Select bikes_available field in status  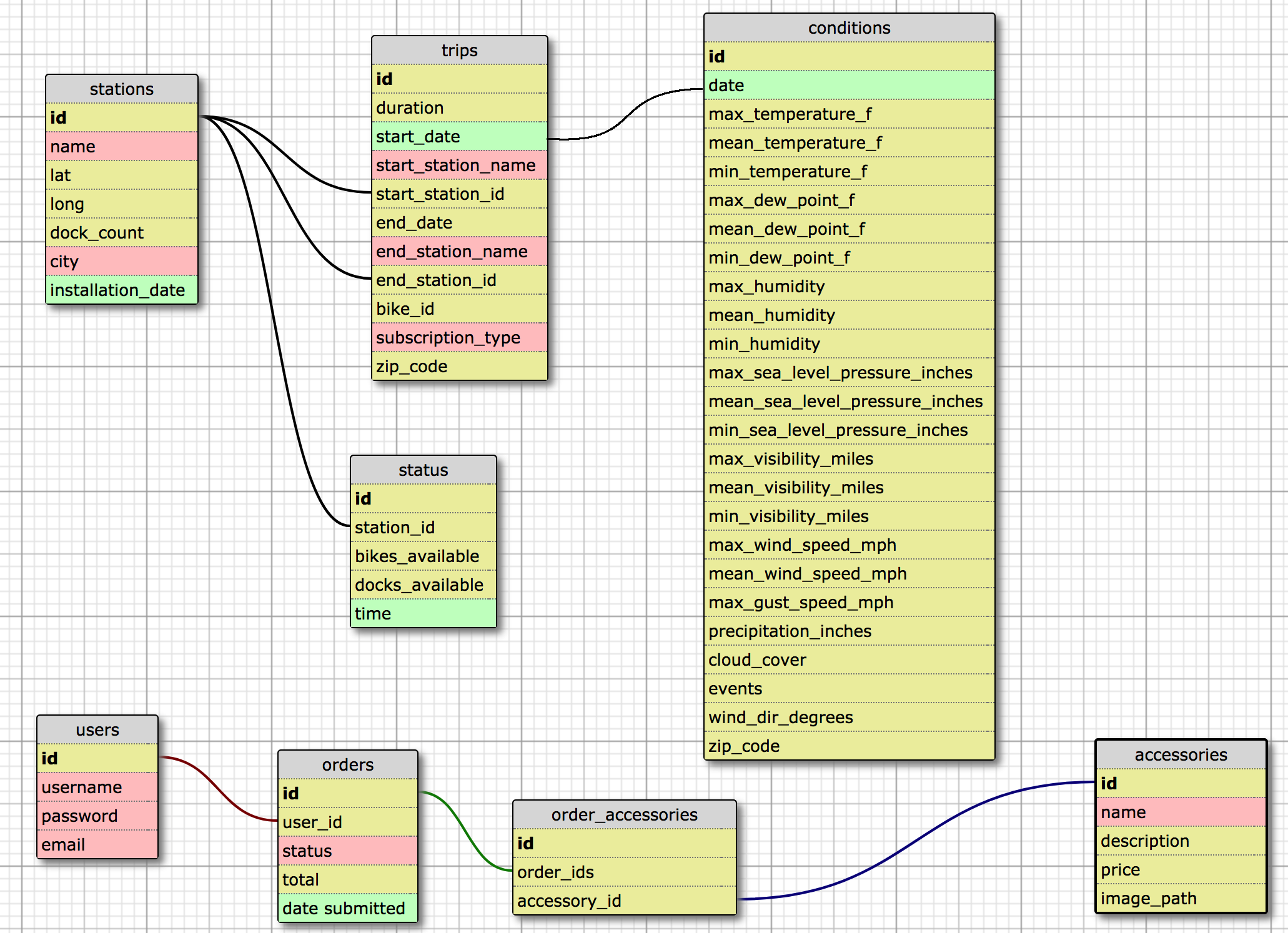(424, 556)
